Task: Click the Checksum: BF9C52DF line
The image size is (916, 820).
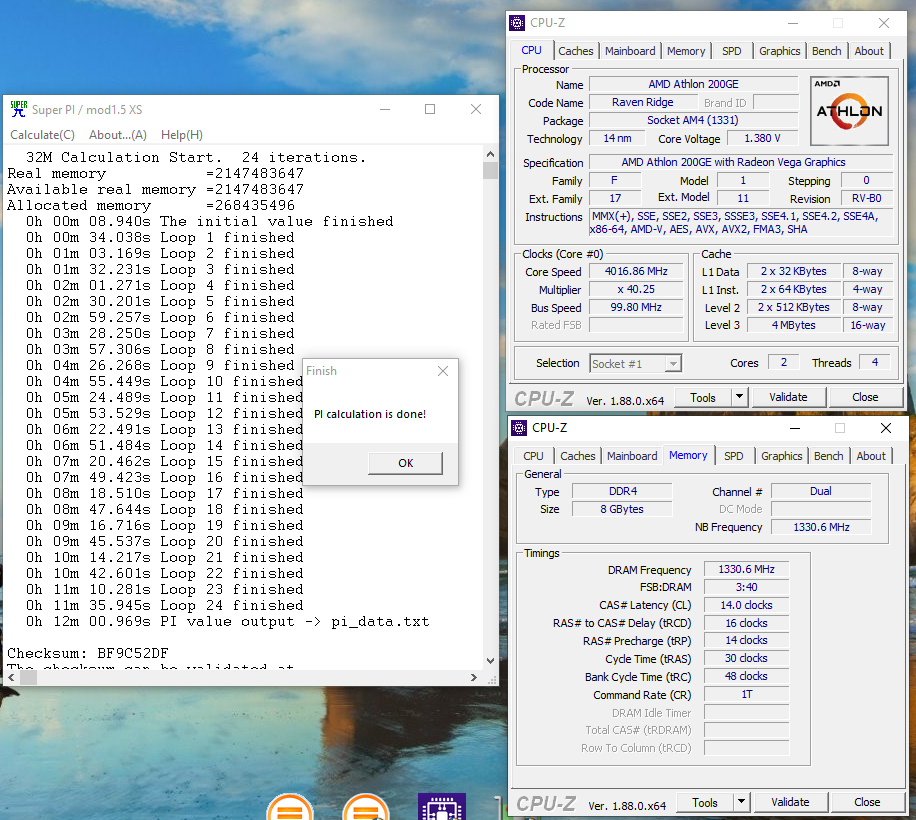Action: (x=87, y=653)
